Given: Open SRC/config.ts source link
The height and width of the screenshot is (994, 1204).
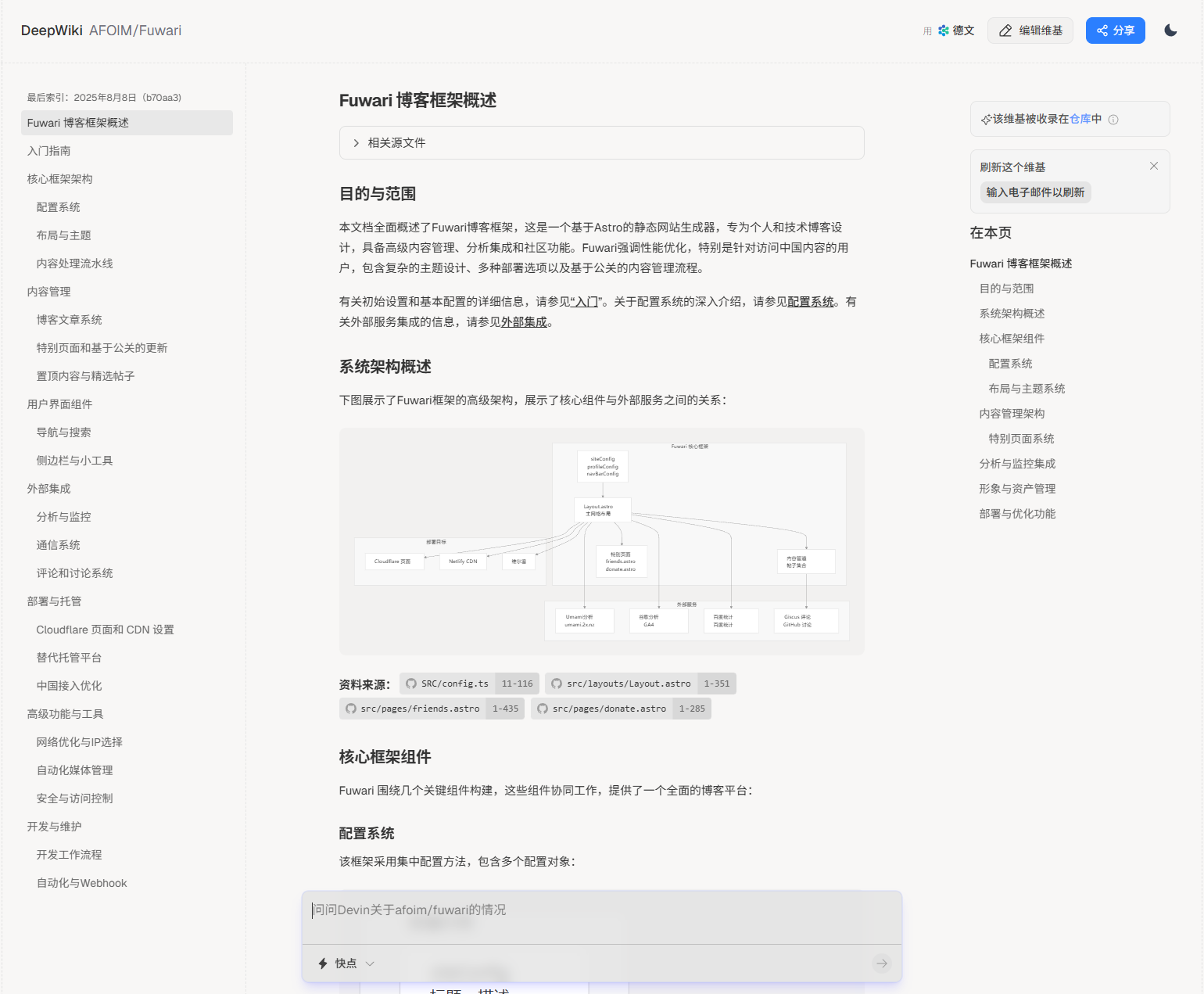Looking at the screenshot, I should coord(454,684).
